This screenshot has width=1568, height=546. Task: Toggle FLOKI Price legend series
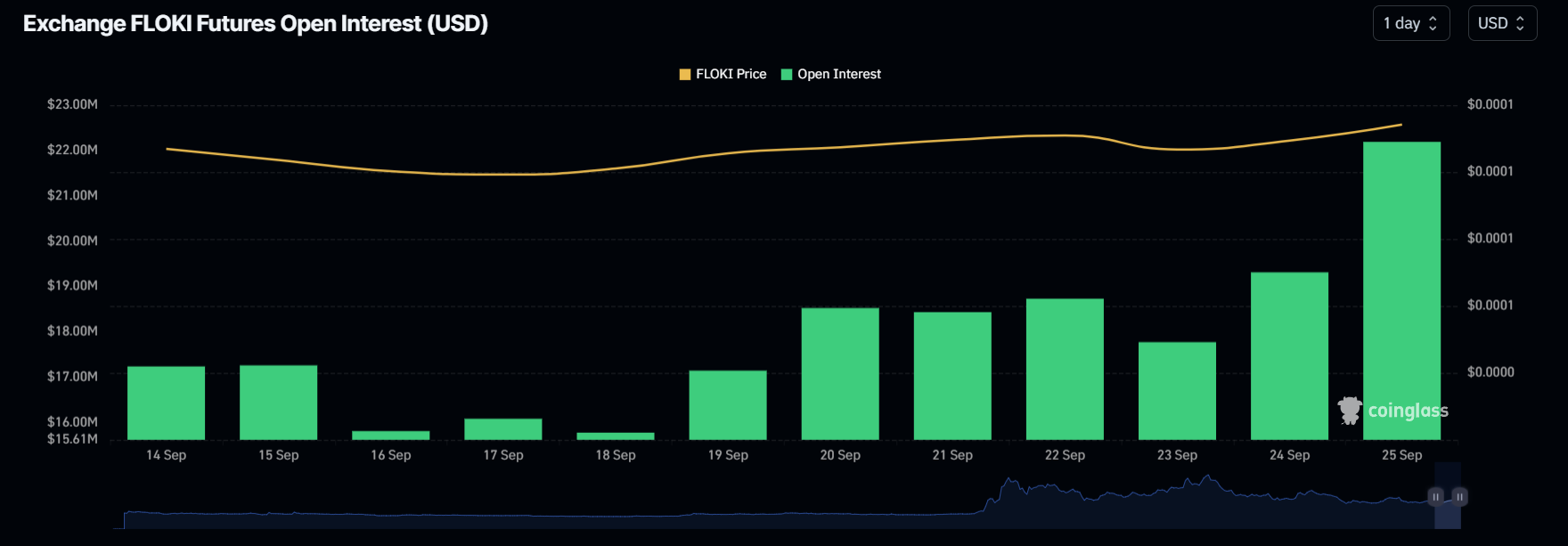pos(723,74)
